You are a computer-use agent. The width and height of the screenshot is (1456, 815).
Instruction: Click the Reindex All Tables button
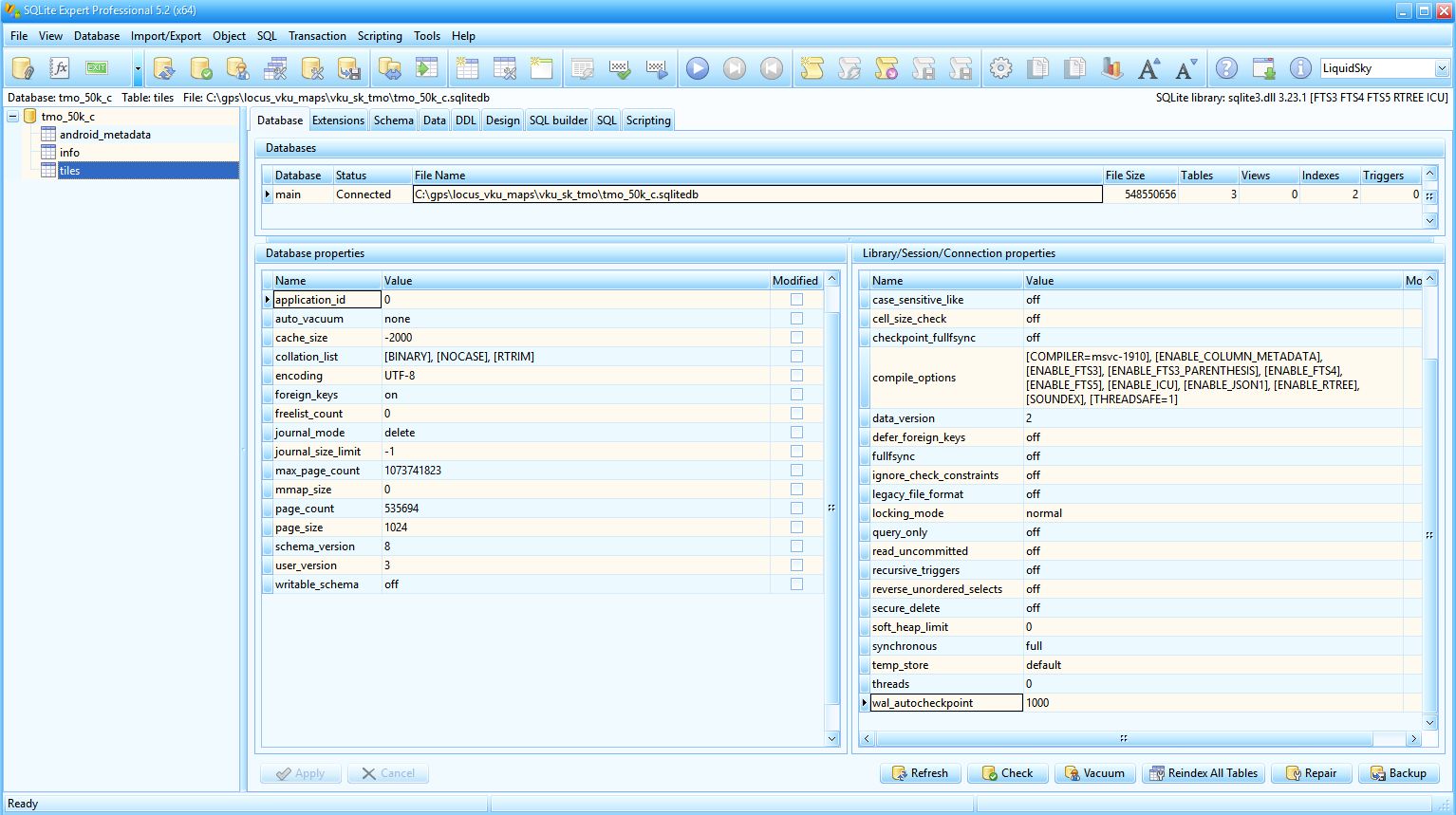1203,773
